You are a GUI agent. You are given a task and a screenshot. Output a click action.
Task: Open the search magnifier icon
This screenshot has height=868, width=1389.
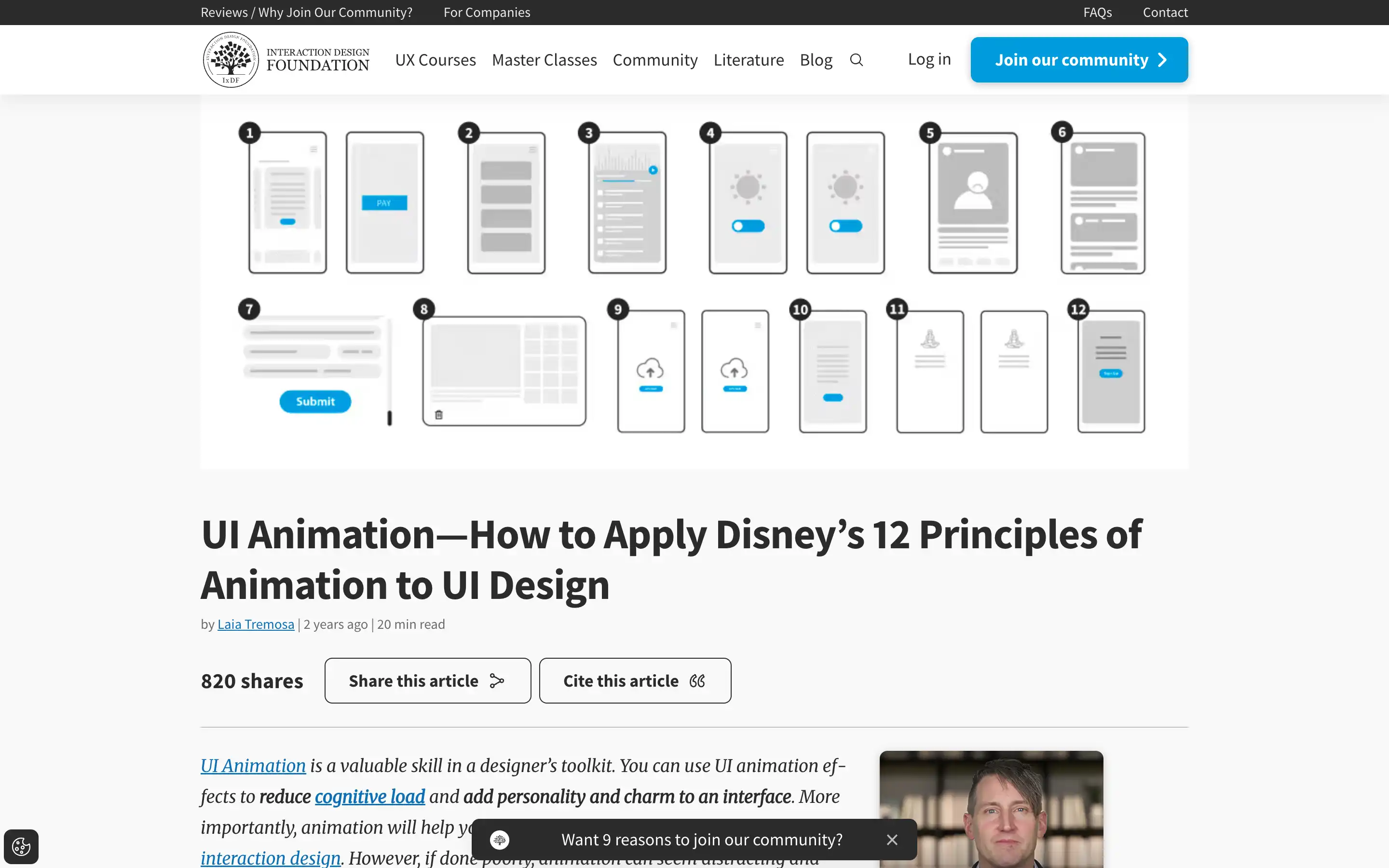click(x=856, y=60)
